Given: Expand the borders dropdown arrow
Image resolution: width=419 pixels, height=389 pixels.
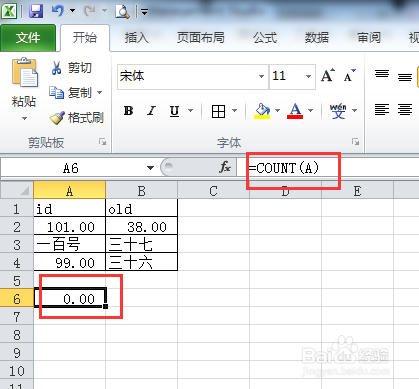Looking at the screenshot, I should point(235,110).
